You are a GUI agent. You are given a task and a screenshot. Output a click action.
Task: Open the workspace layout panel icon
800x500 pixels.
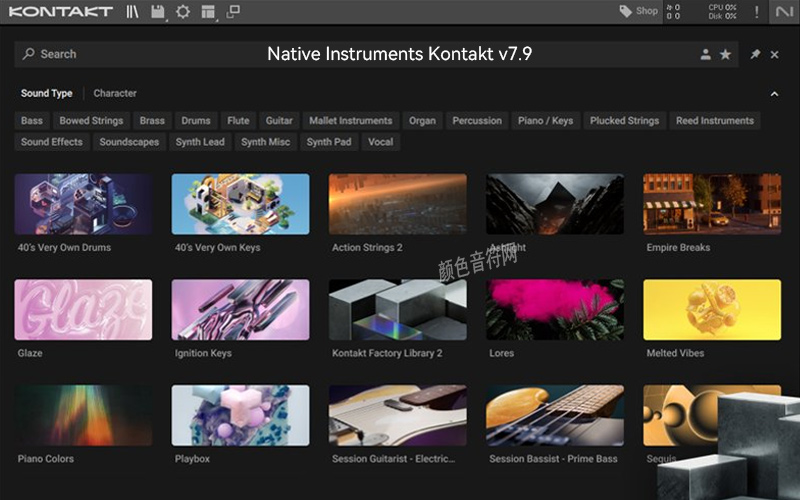(208, 11)
